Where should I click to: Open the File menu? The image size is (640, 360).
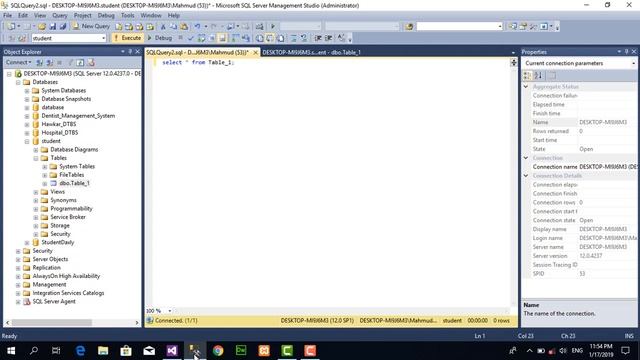coord(8,15)
